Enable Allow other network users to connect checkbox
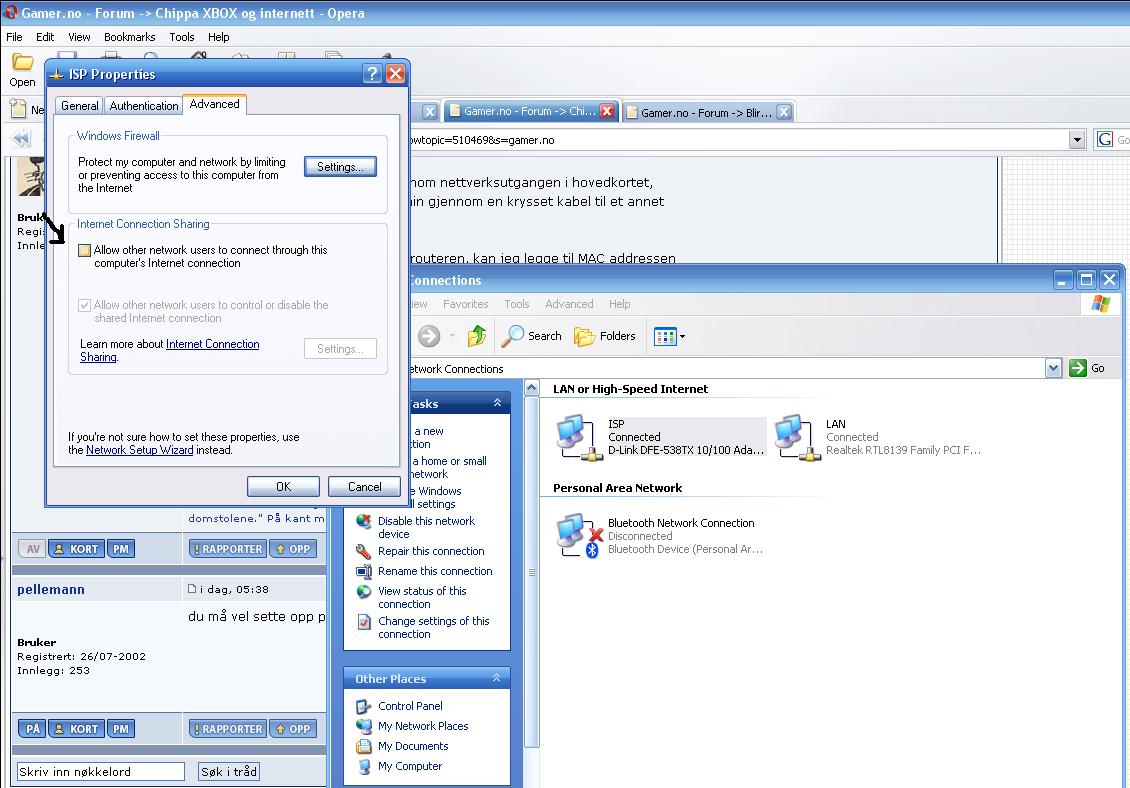Viewport: 1130px width, 788px height. click(84, 250)
